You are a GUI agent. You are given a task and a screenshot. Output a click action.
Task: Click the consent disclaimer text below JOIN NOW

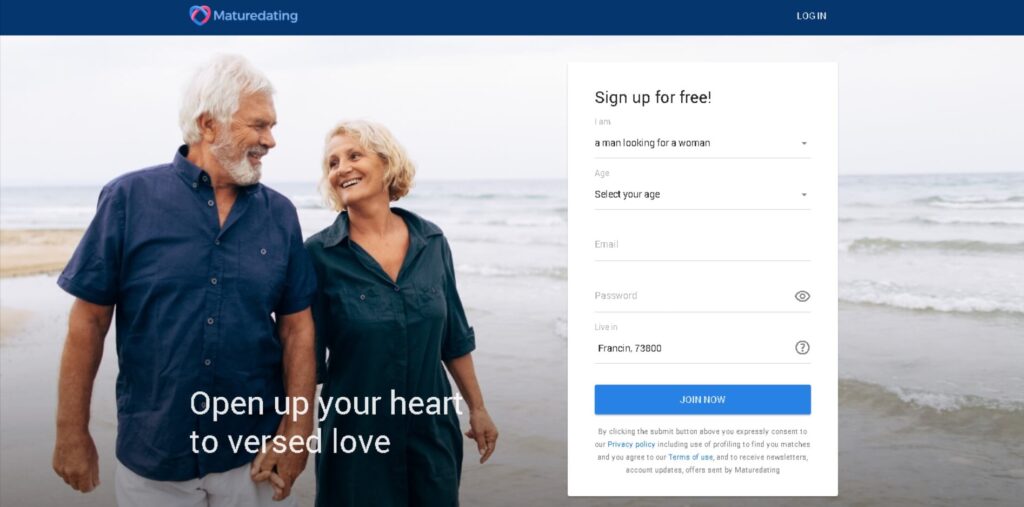click(x=702, y=451)
